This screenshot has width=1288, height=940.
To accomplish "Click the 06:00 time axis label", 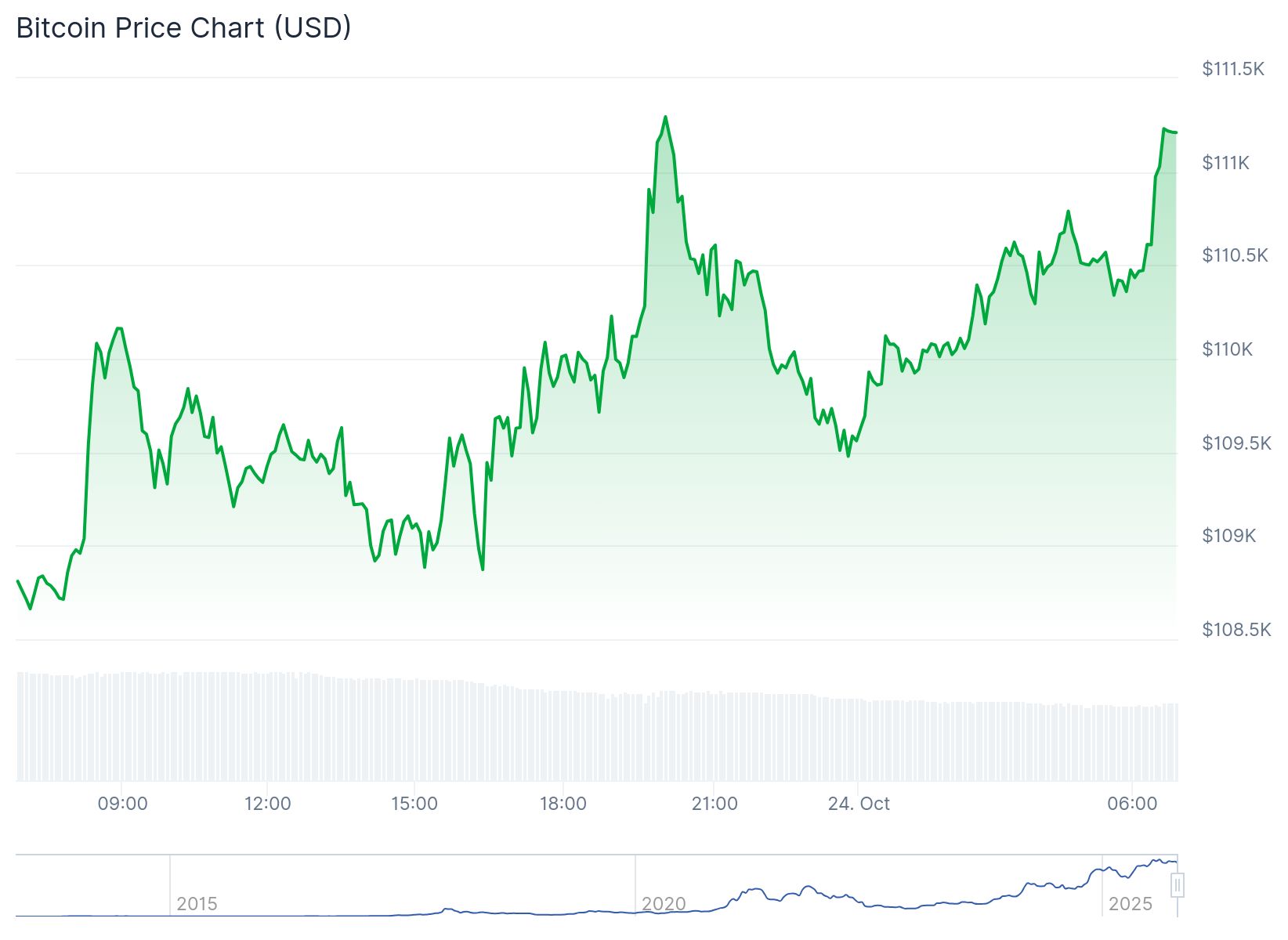I will click(1132, 804).
